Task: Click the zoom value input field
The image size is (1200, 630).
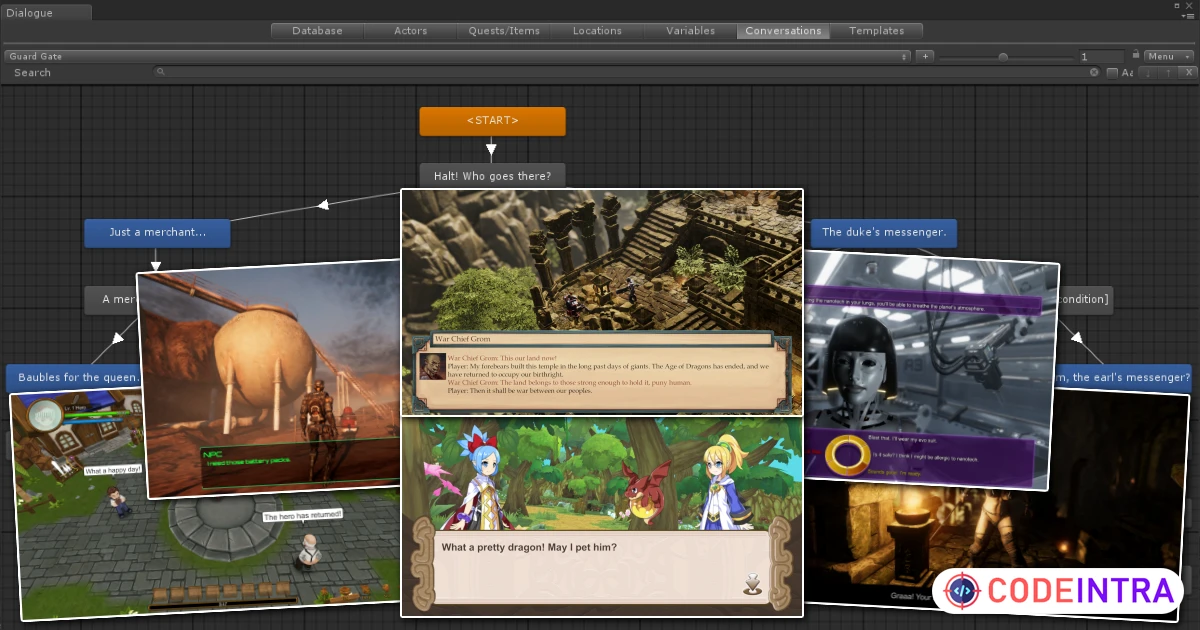Action: (x=1101, y=57)
